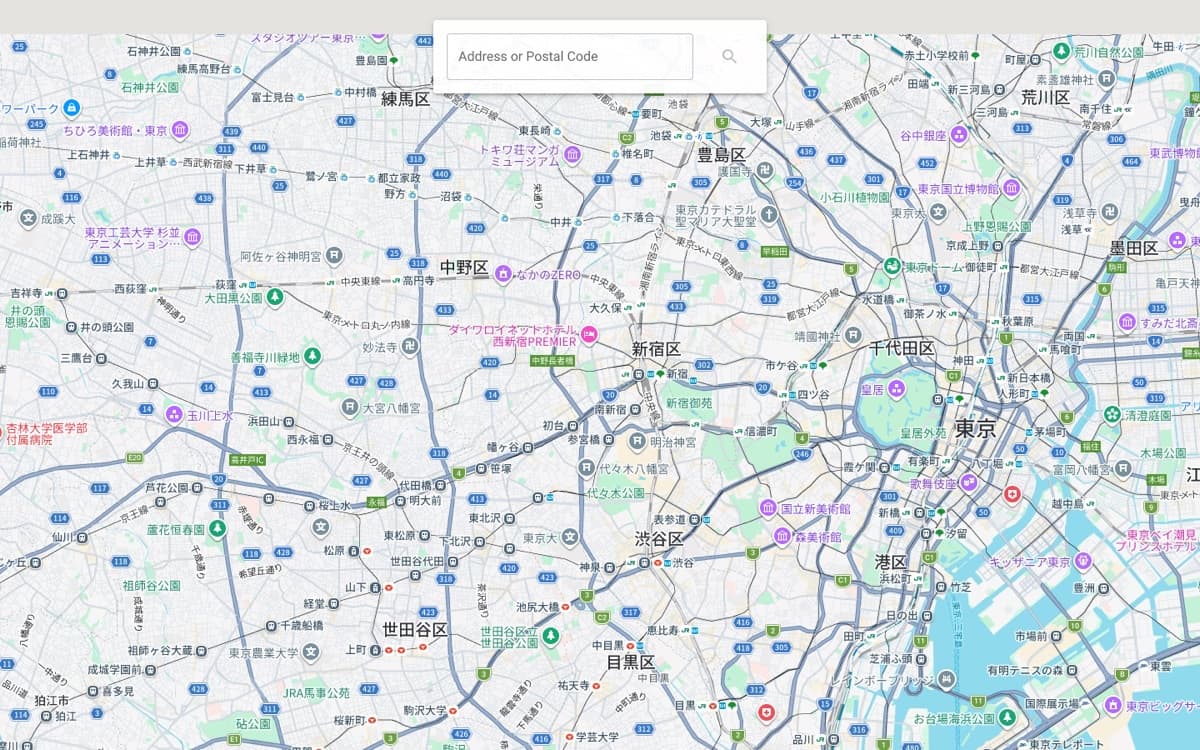Viewport: 1200px width, 750px height.
Task: Click the 世田谷区立世田谷公園 park pin
Action: point(550,635)
